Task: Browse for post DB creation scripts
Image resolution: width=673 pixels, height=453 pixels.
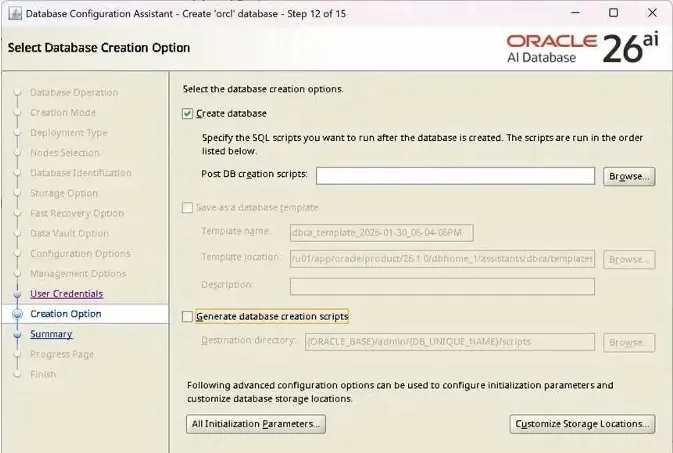Action: point(629,176)
